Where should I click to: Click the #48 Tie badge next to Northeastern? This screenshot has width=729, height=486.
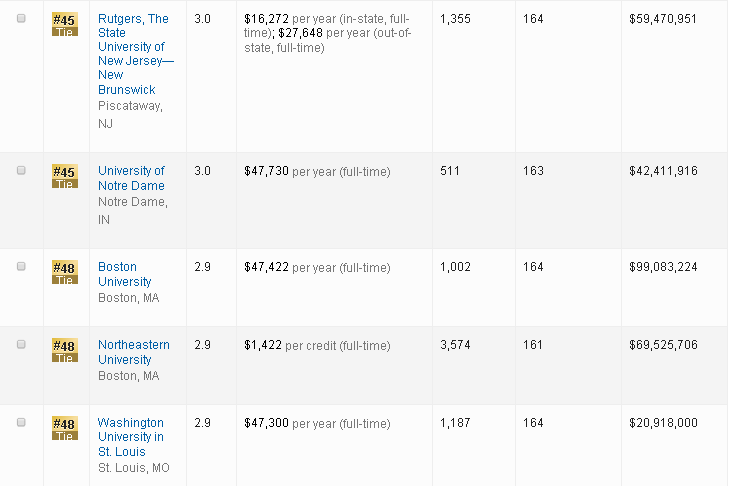64,350
